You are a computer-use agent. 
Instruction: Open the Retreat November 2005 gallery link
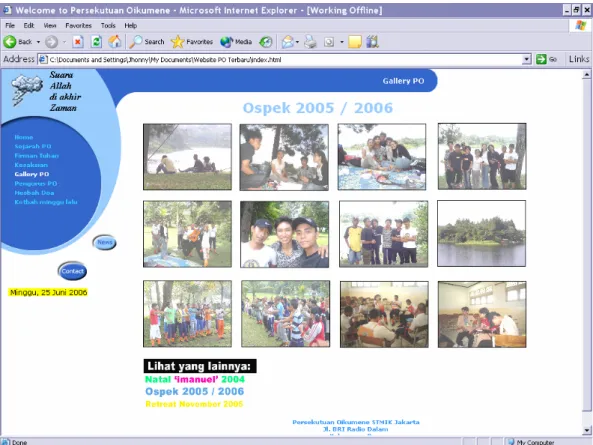[x=194, y=404]
